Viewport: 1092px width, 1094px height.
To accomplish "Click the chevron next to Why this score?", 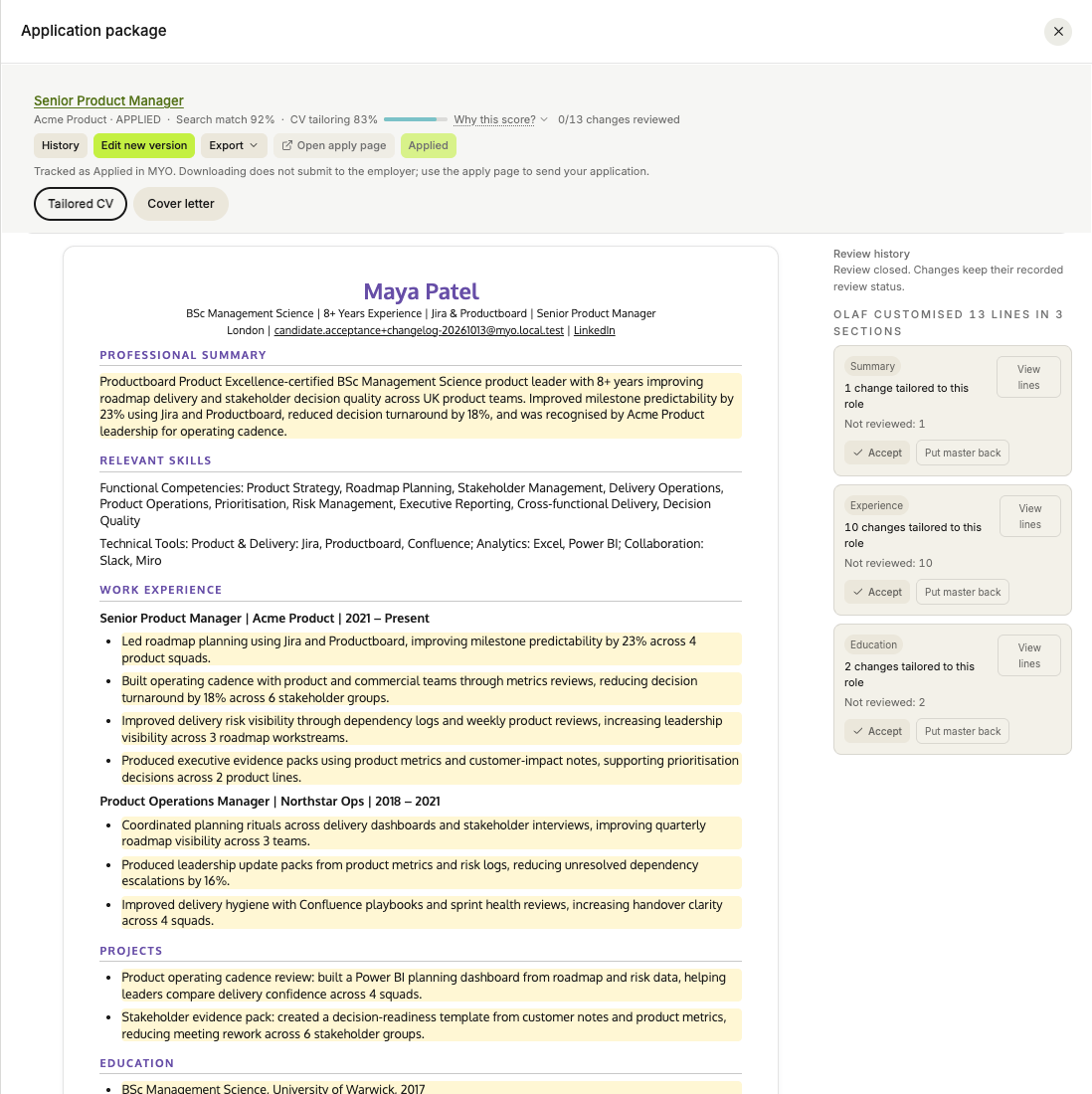I will point(544,119).
